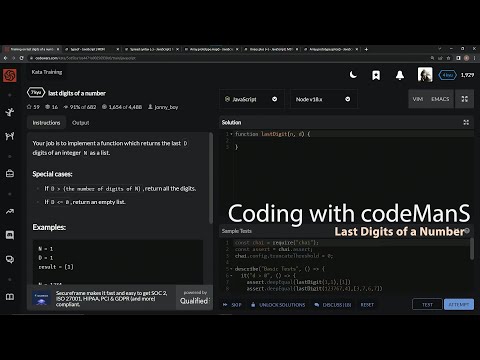The width and height of the screenshot is (480, 360).
Task: Click the SKIP button
Action: [x=232, y=305]
